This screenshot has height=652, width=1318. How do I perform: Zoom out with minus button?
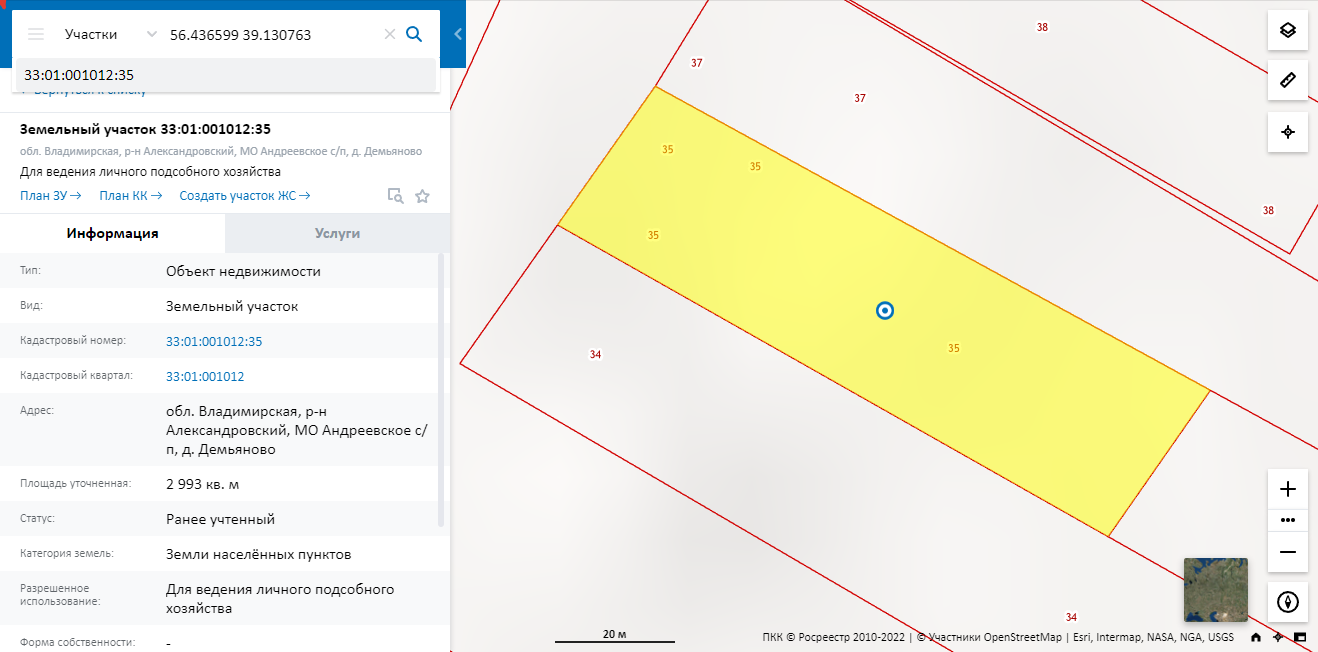(x=1288, y=552)
